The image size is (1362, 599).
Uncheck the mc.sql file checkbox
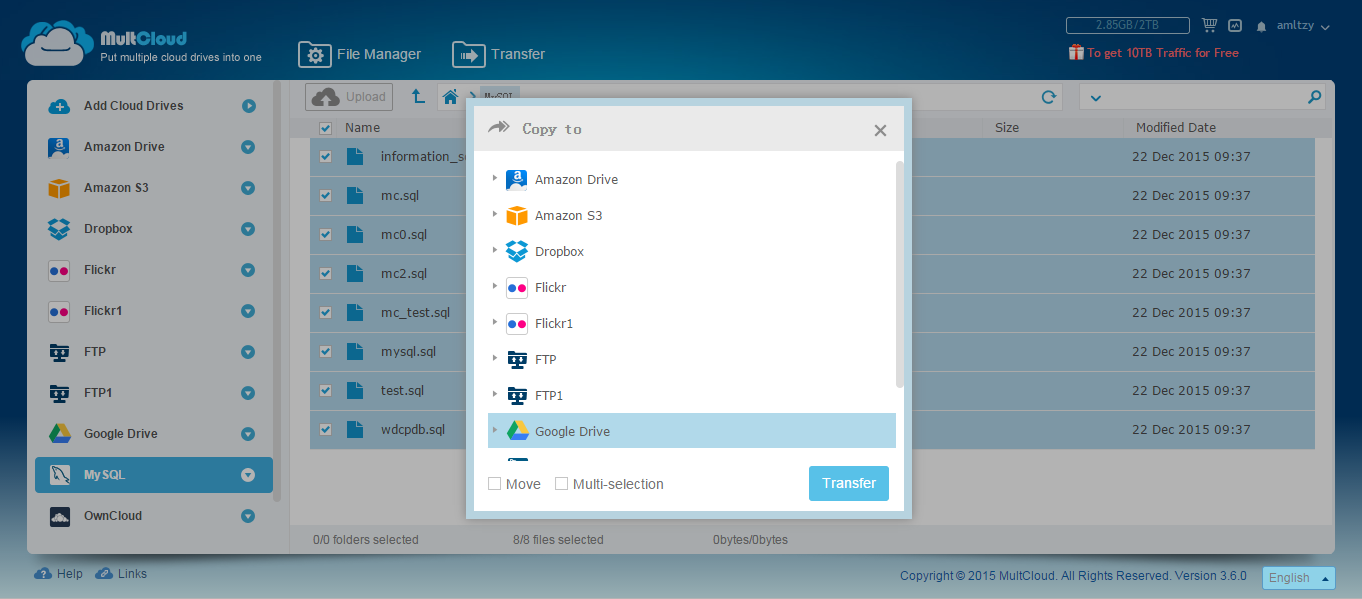325,196
